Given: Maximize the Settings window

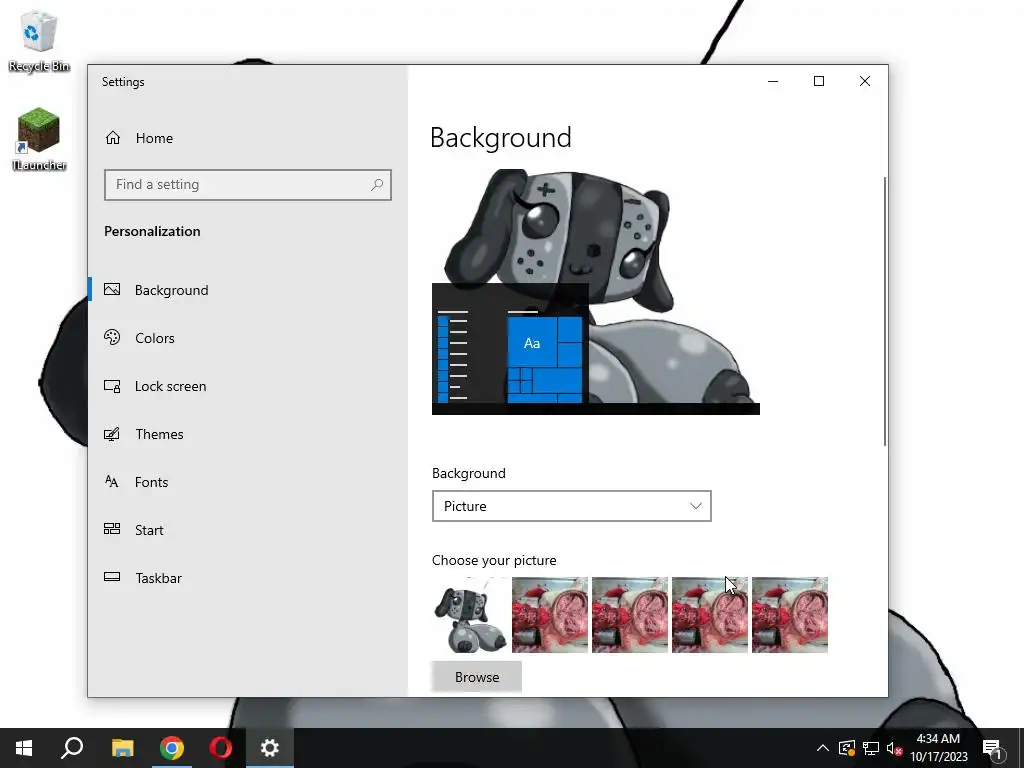Looking at the screenshot, I should pyautogui.click(x=819, y=81).
